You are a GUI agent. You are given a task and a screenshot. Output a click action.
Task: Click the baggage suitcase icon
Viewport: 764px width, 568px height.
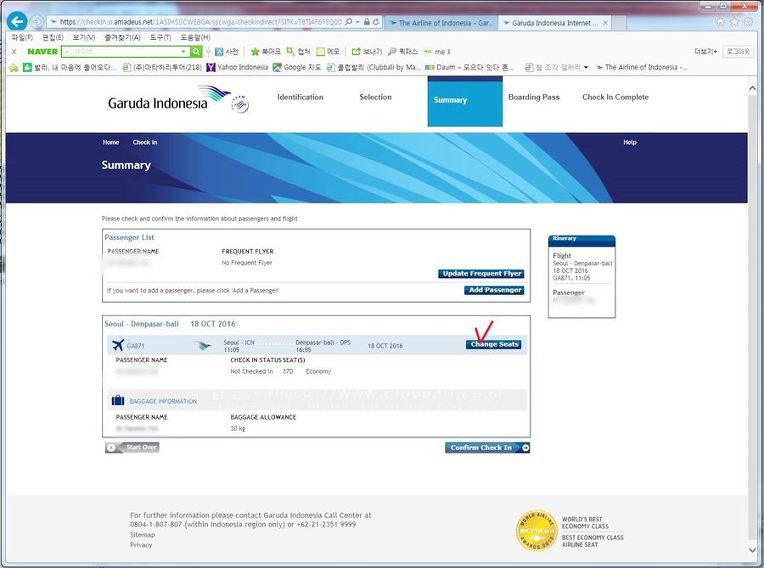[x=118, y=400]
